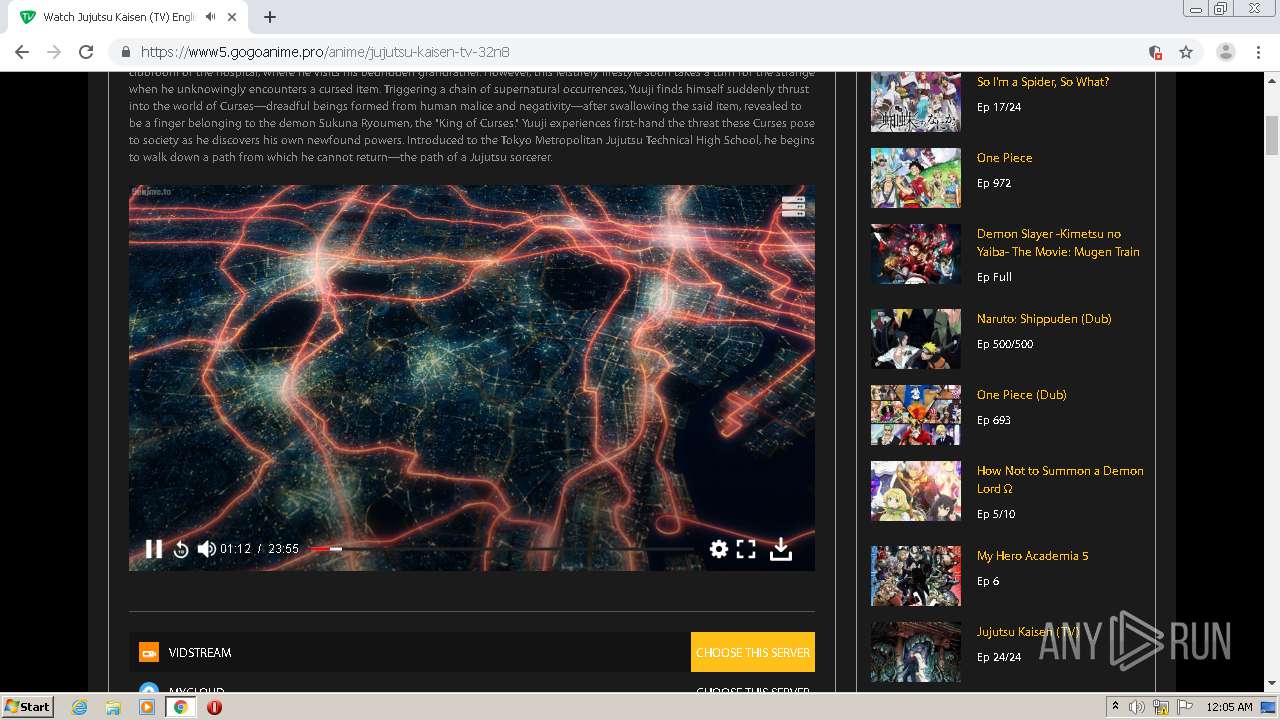This screenshot has height=720, width=1280.
Task: Click My Hero Academia 5 thumbnail
Action: pos(916,576)
